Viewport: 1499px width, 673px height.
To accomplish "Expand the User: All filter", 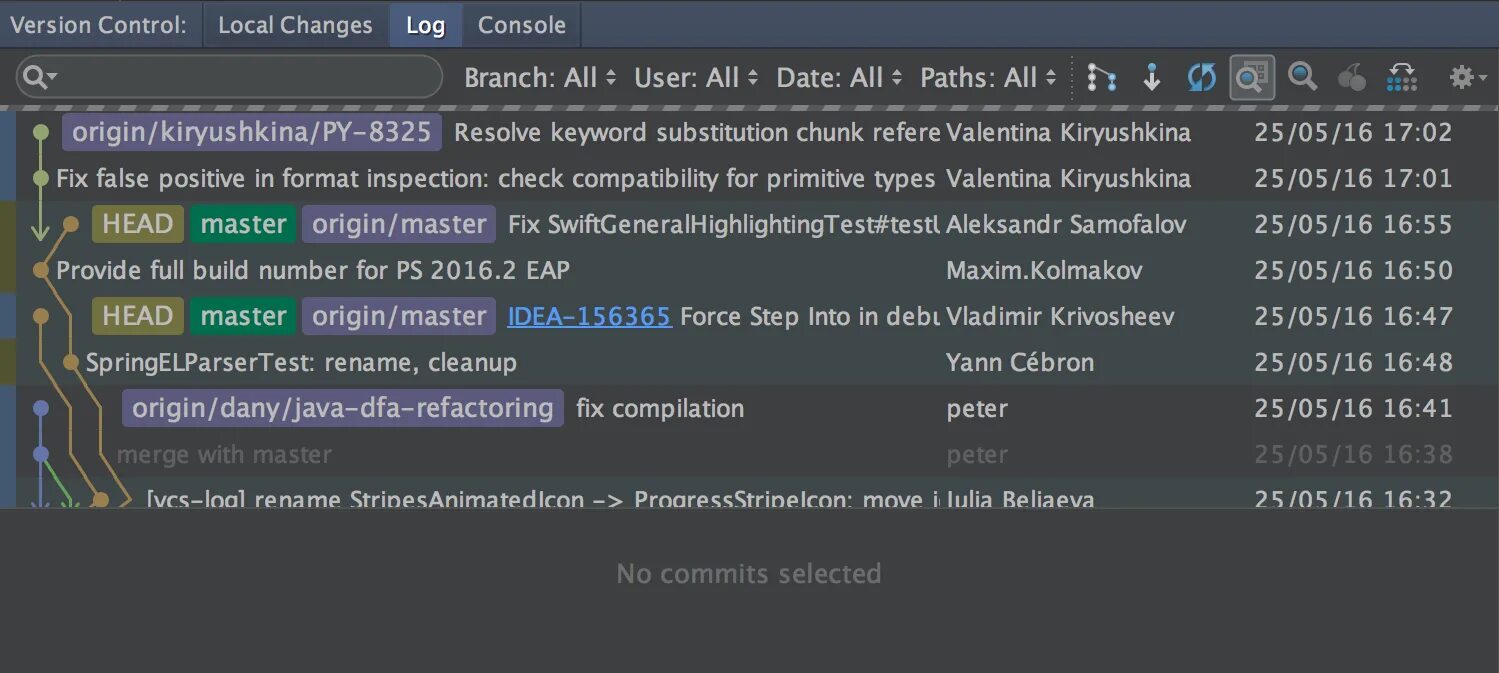I will 696,78.
